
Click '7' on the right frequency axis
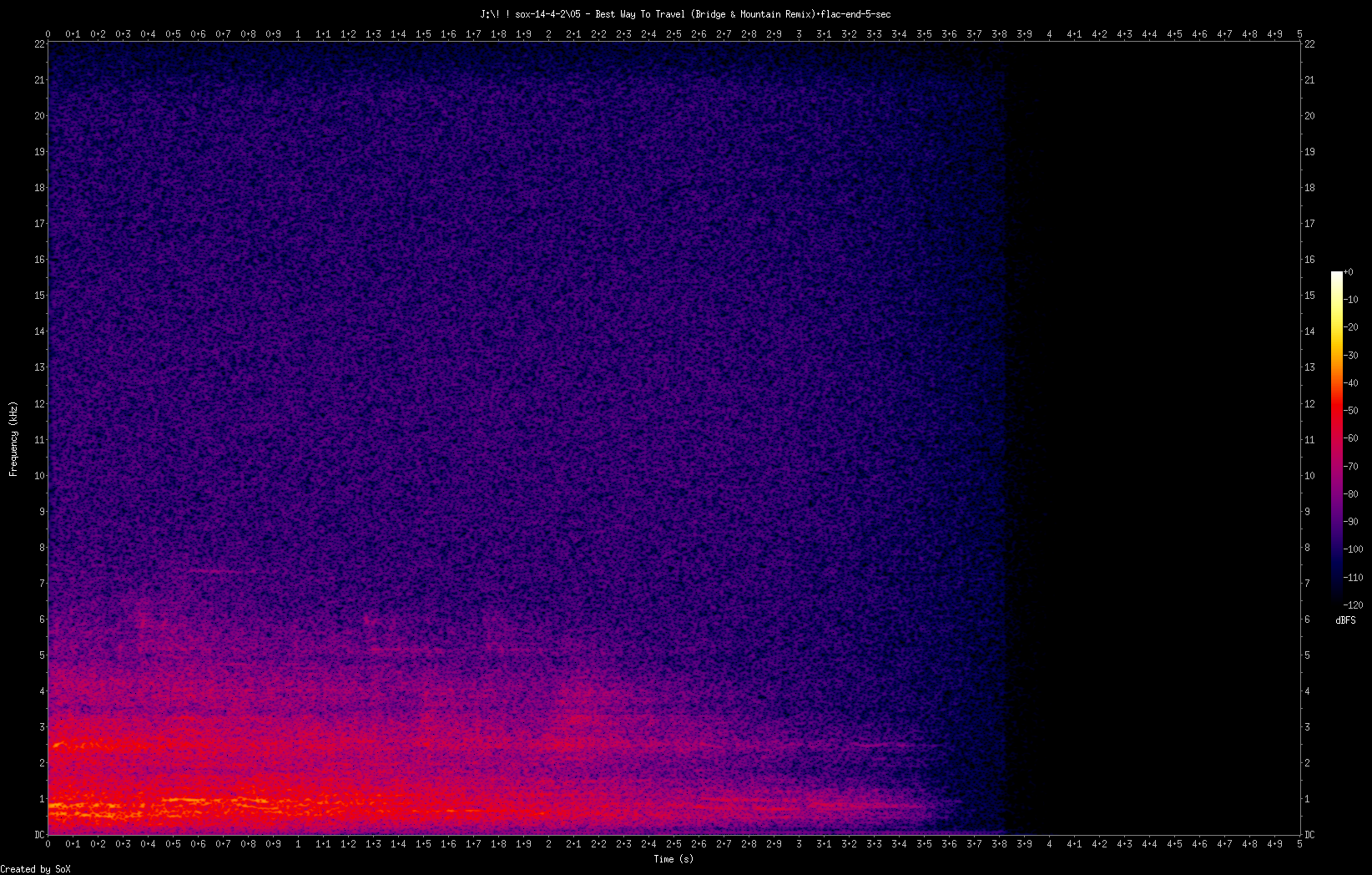[1307, 584]
